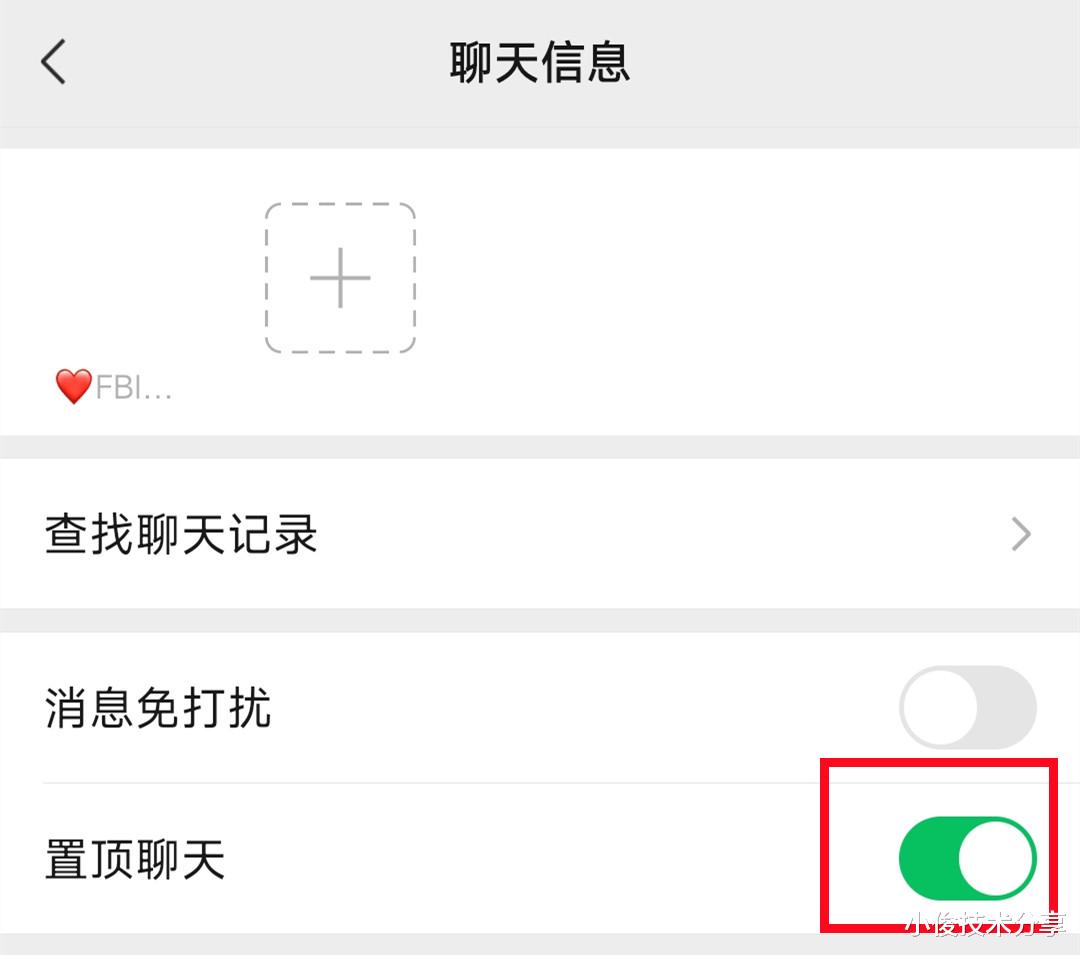1080x955 pixels.
Task: Click the blank avatar area above FBI…
Action: point(114,278)
